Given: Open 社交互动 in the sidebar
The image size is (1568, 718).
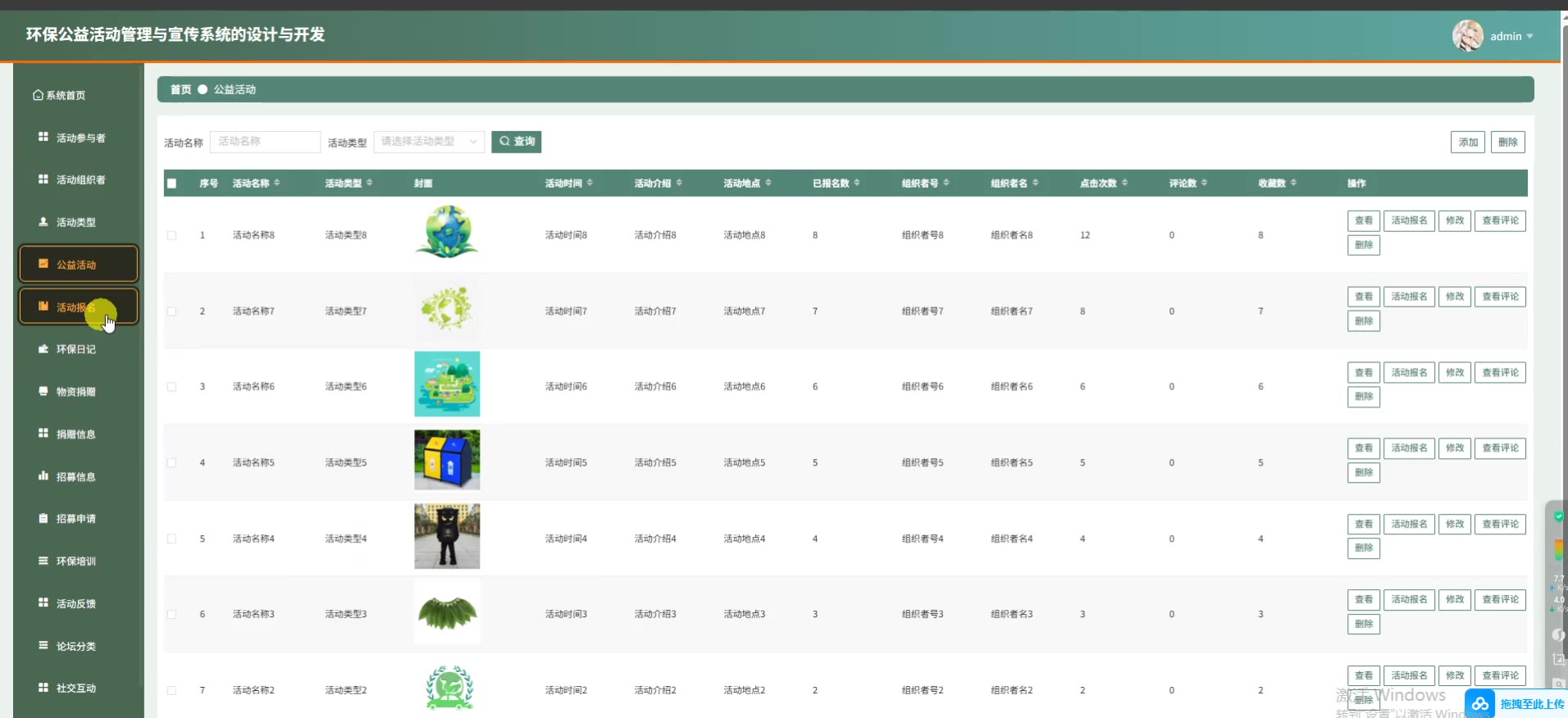Looking at the screenshot, I should point(76,688).
